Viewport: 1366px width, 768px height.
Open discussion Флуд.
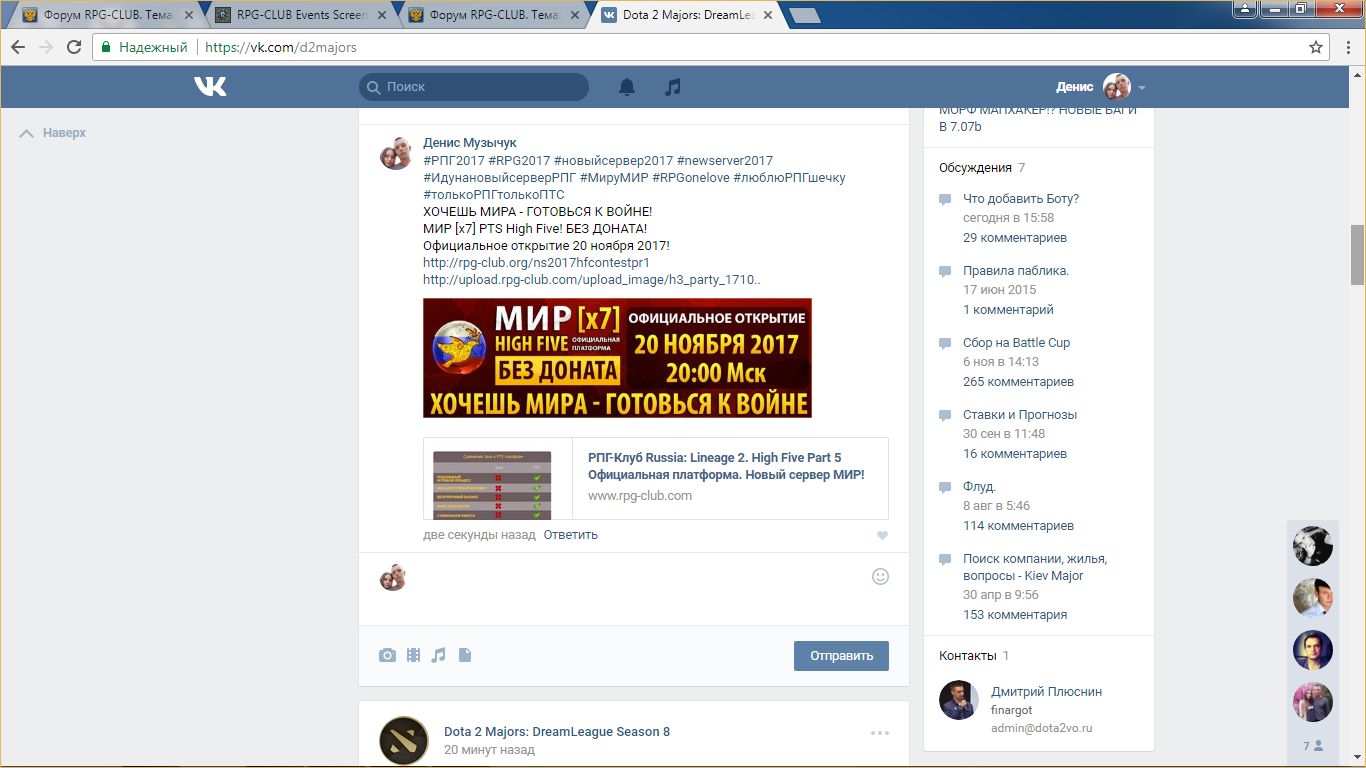pos(979,487)
